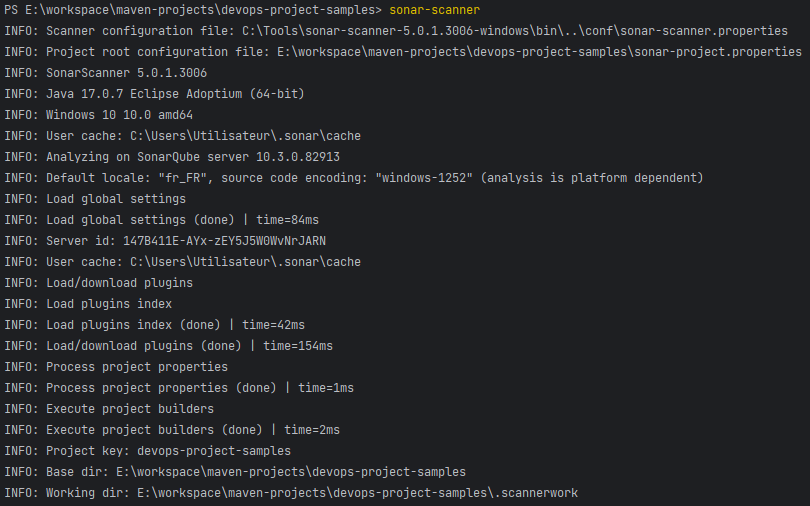Click the Load/download plugins line
This screenshot has height=506, width=810.
(99, 283)
